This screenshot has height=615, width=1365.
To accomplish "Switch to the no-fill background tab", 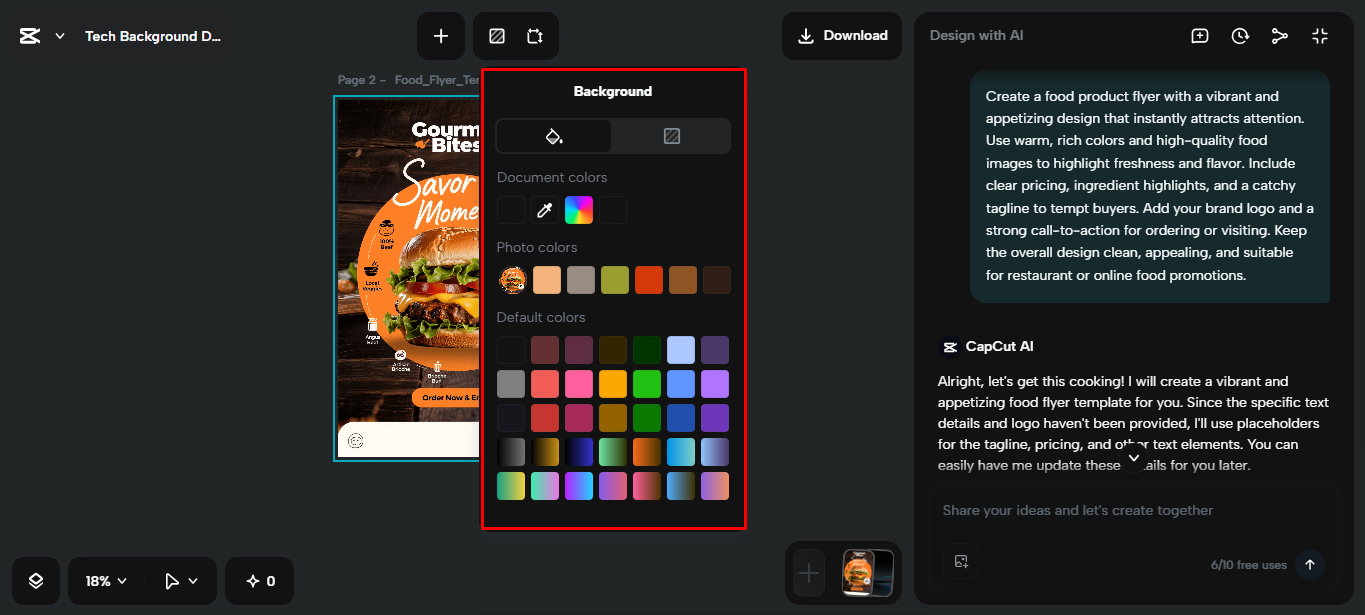I will click(x=671, y=135).
